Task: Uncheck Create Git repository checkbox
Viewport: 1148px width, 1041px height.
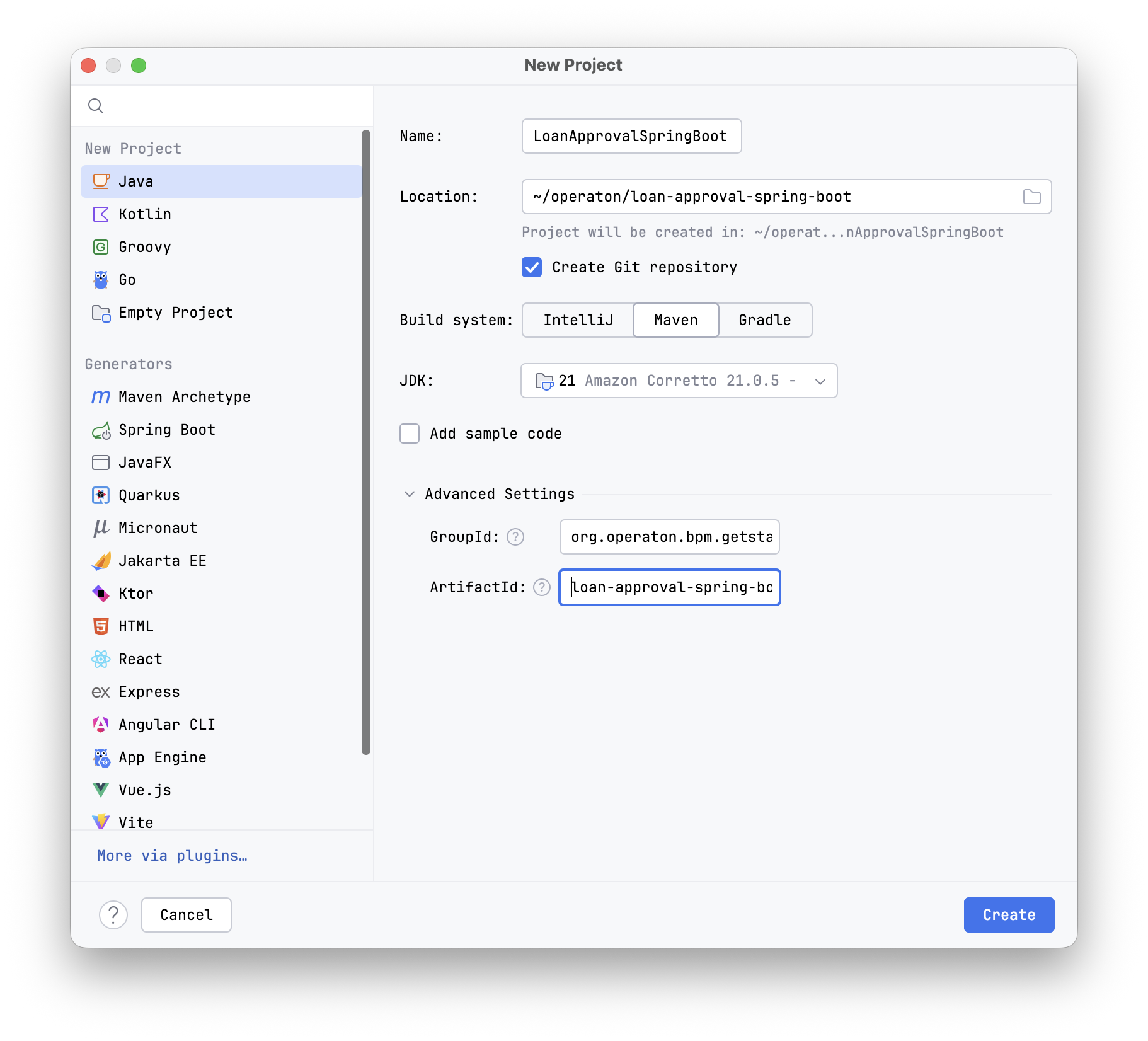Action: [x=532, y=267]
